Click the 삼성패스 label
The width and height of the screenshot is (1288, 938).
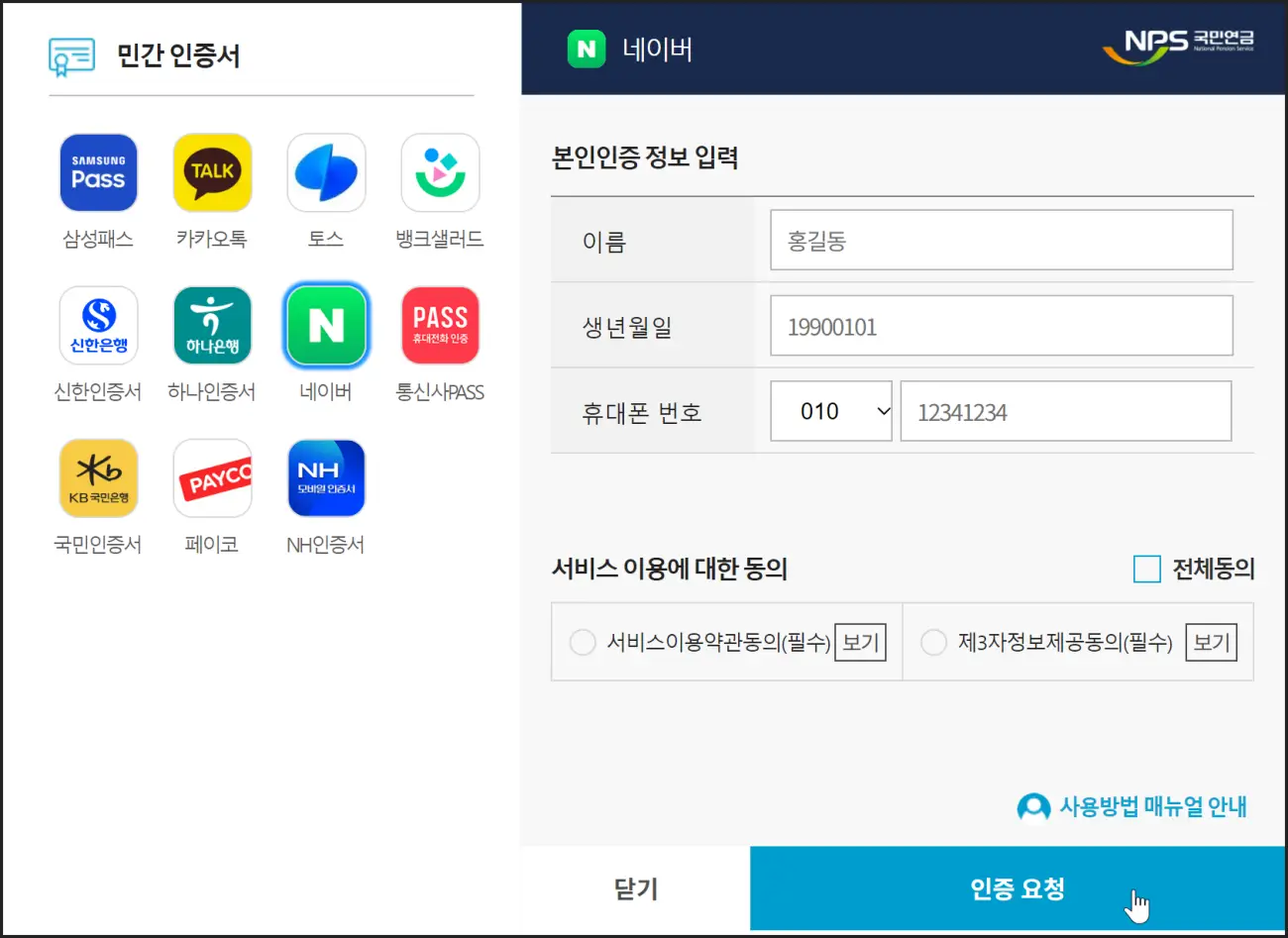[98, 239]
